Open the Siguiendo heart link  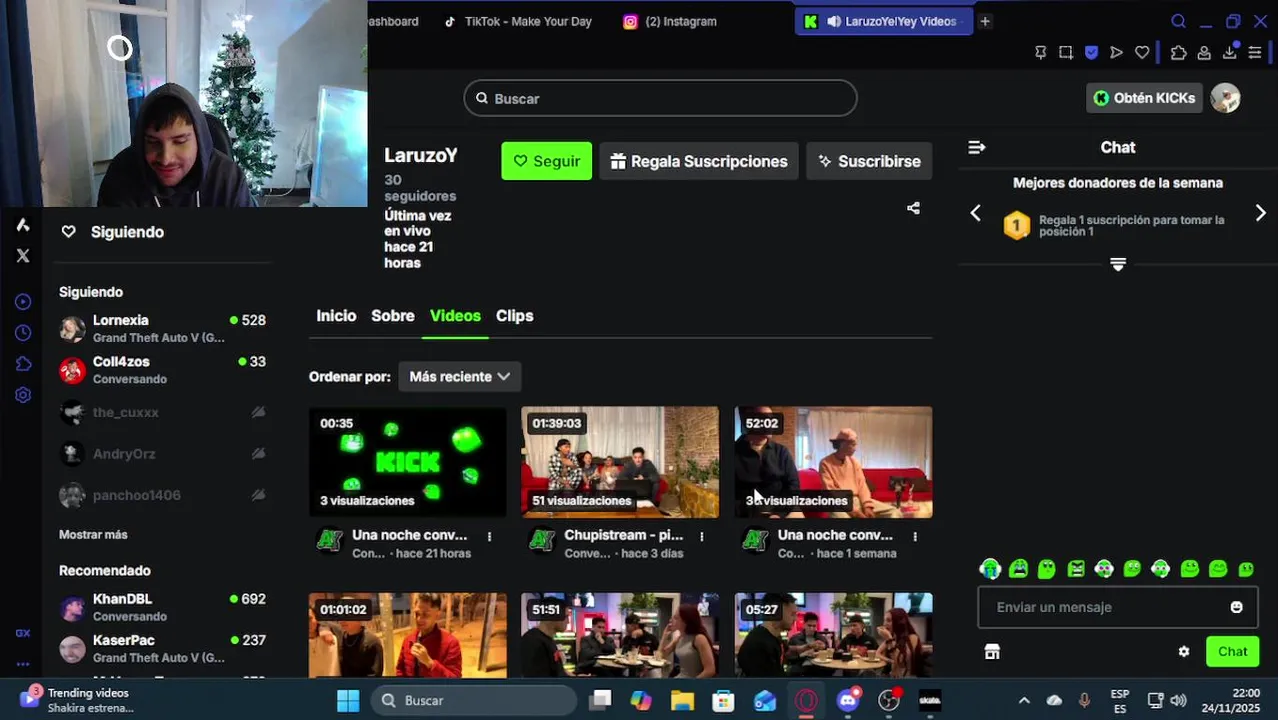pos(112,232)
